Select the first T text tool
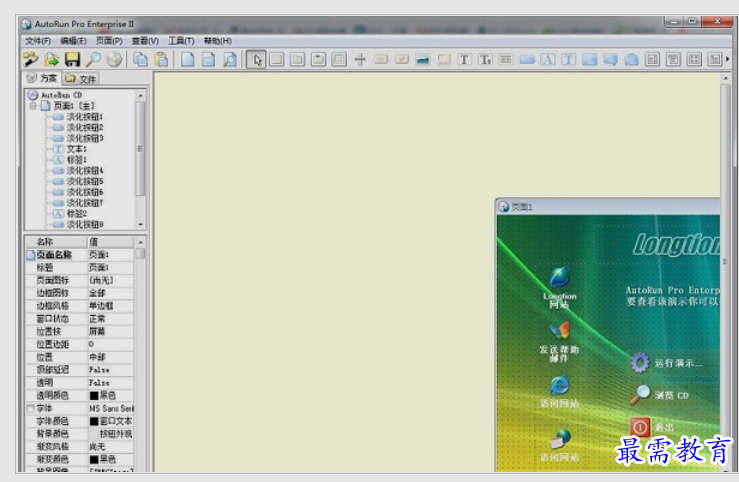This screenshot has height=482, width=739. pyautogui.click(x=464, y=60)
